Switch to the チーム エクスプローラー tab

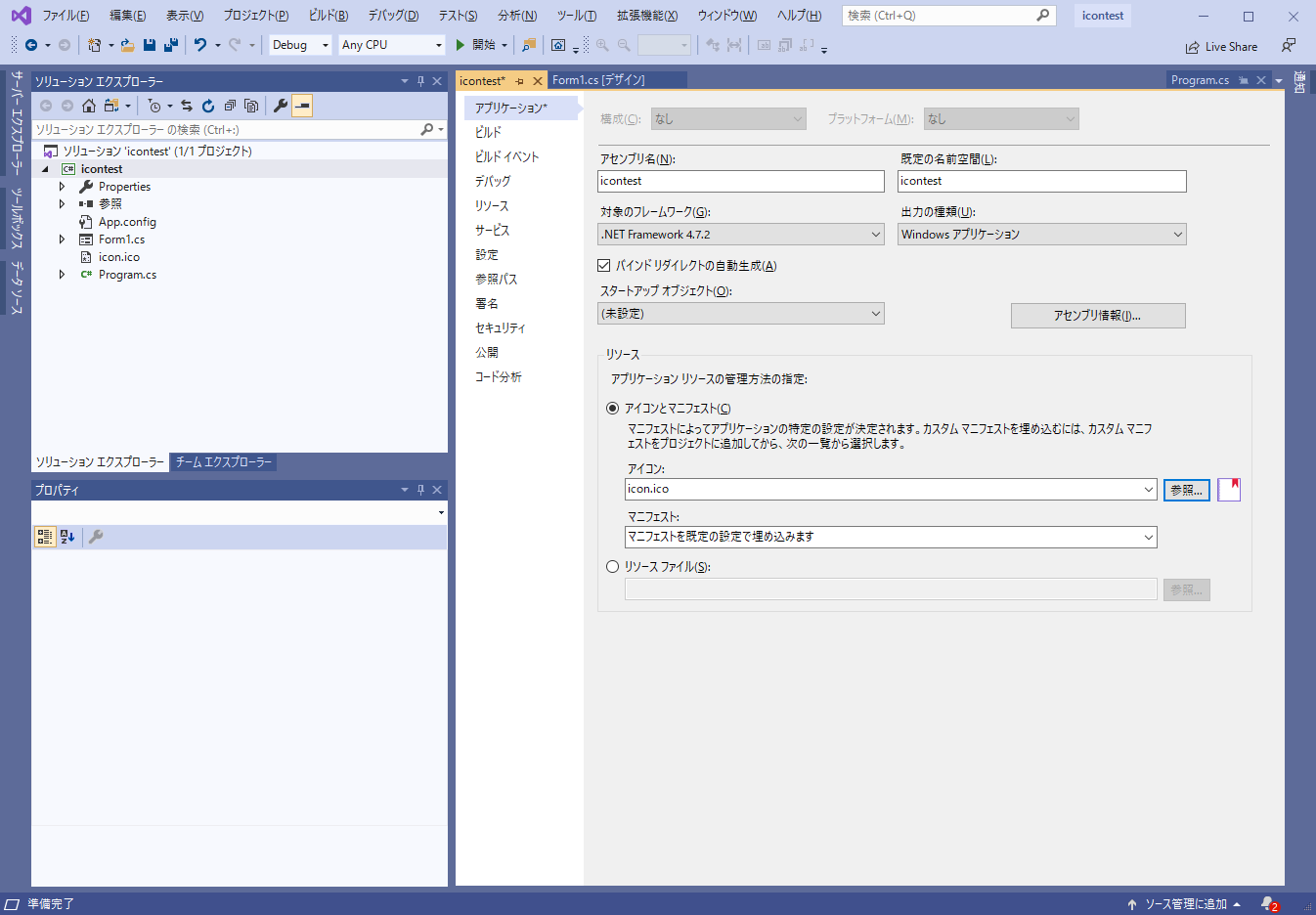tap(223, 462)
